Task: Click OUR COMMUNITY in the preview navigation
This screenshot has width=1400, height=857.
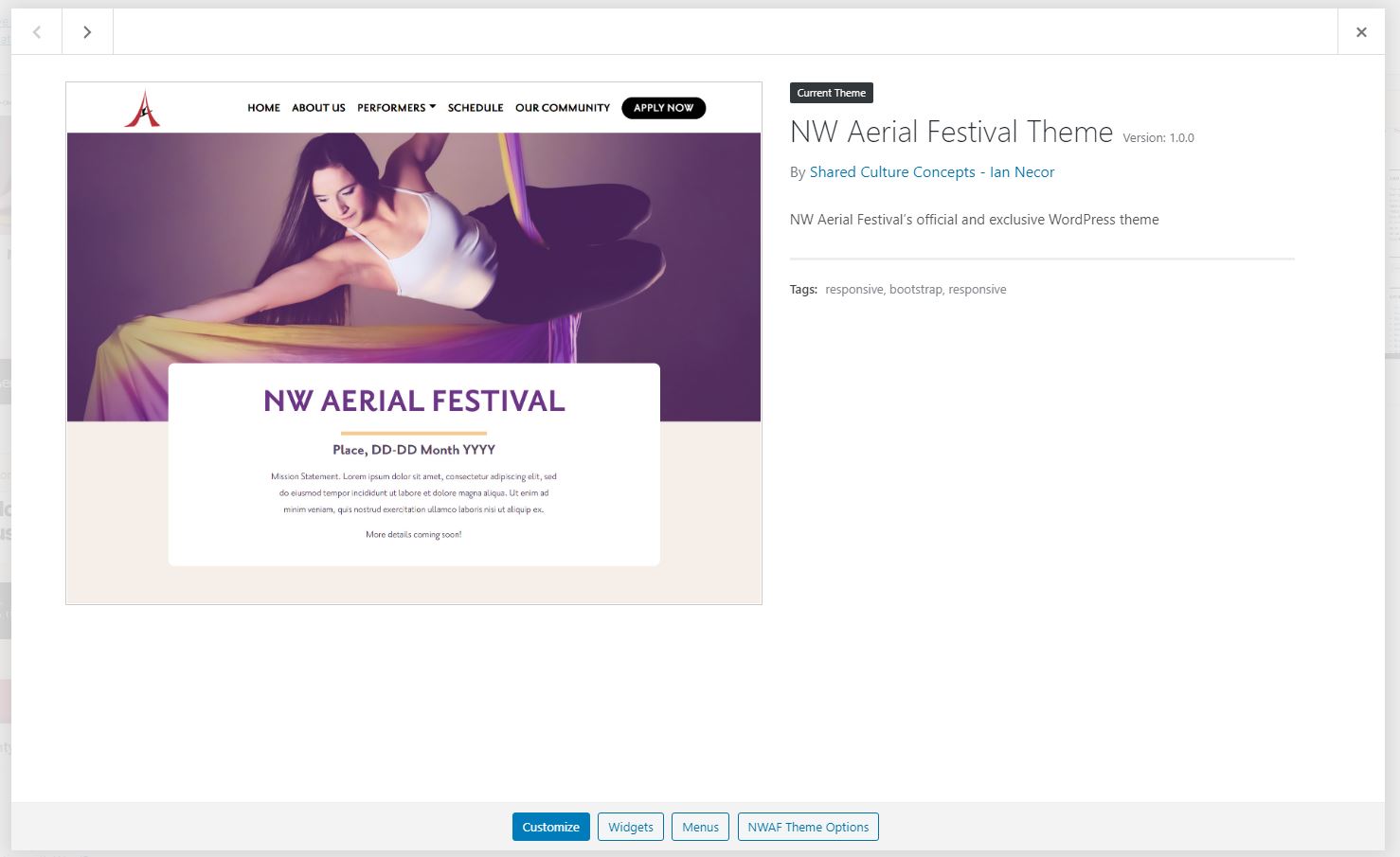Action: point(563,108)
